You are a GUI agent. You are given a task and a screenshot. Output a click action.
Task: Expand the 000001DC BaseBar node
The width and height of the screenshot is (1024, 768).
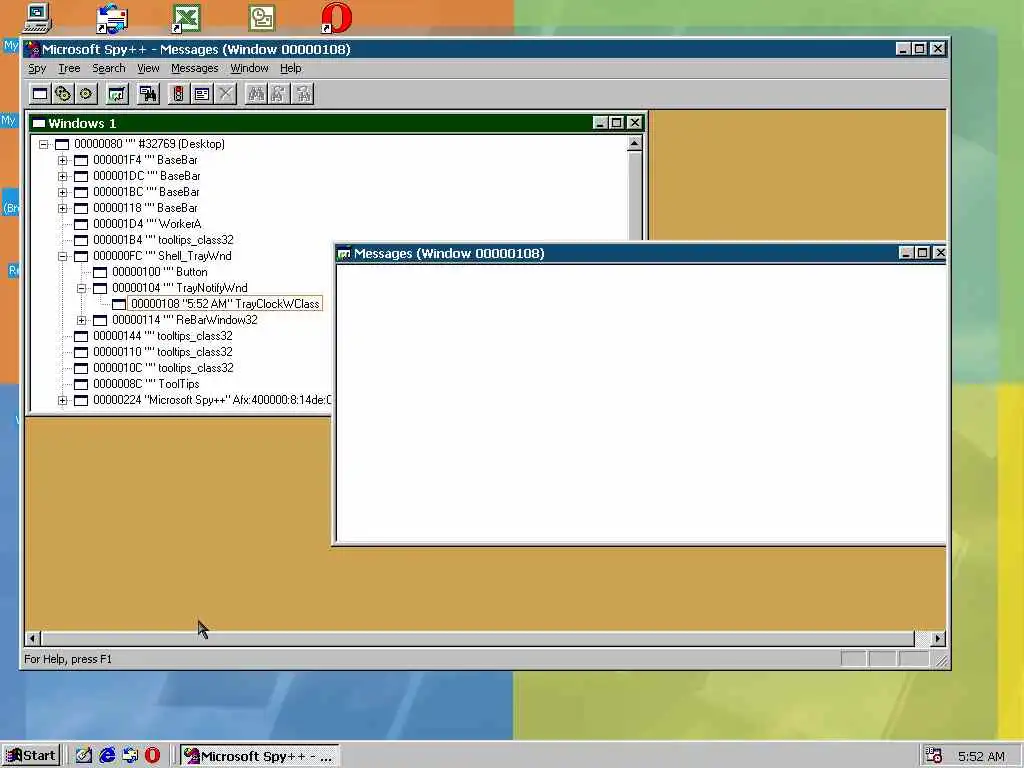point(63,176)
